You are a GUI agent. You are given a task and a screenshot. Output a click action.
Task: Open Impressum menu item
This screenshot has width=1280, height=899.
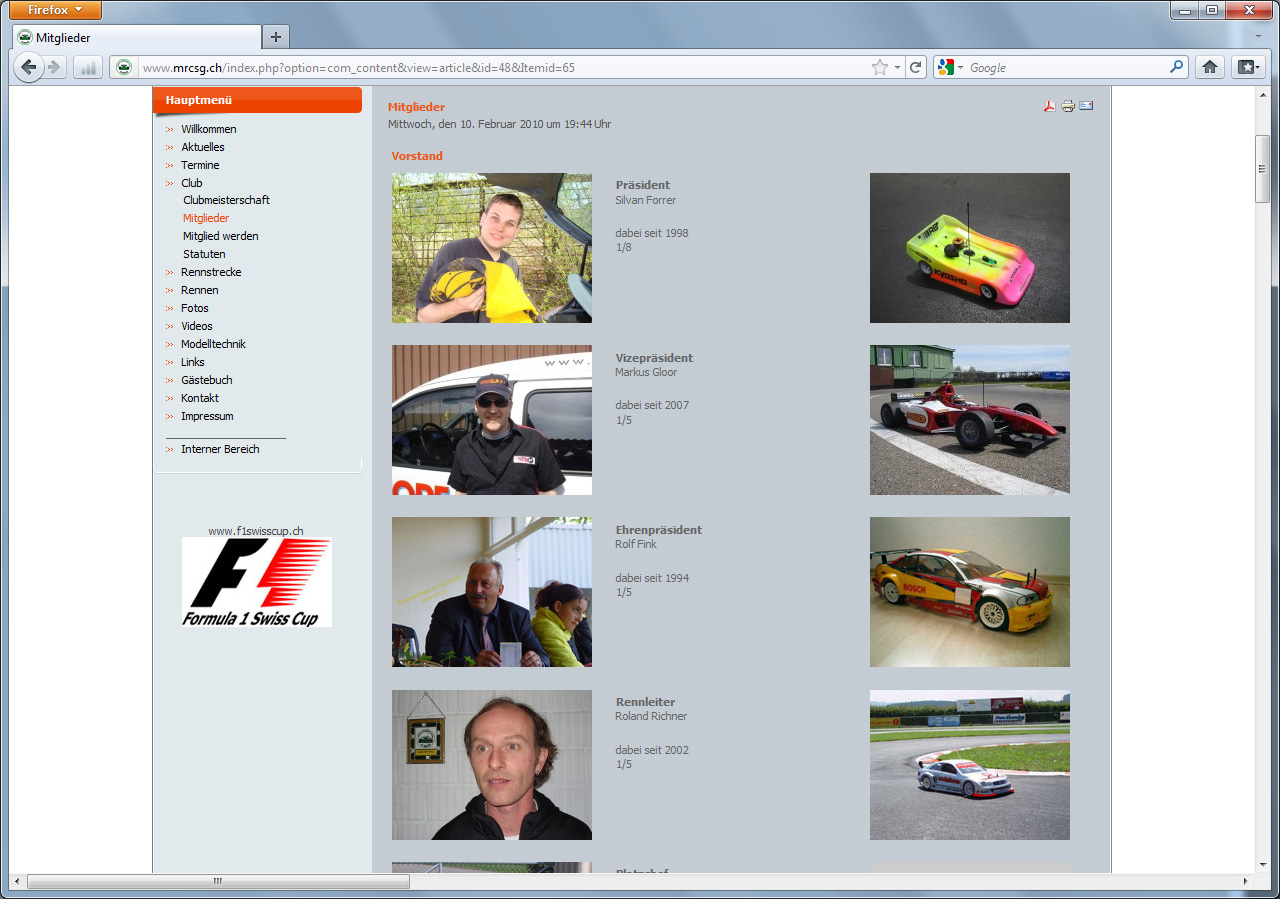click(x=207, y=416)
